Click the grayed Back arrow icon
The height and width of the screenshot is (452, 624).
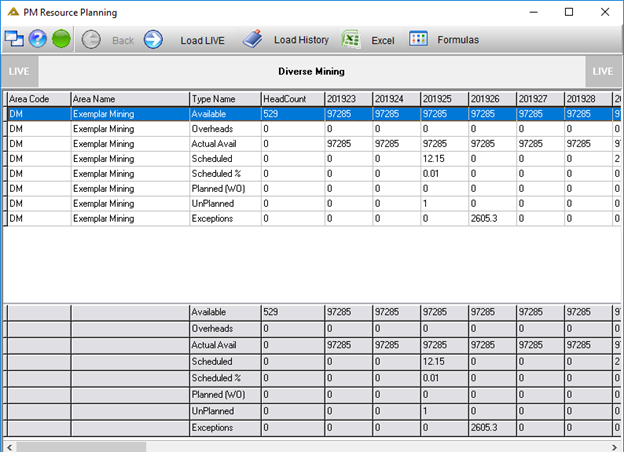[x=91, y=40]
